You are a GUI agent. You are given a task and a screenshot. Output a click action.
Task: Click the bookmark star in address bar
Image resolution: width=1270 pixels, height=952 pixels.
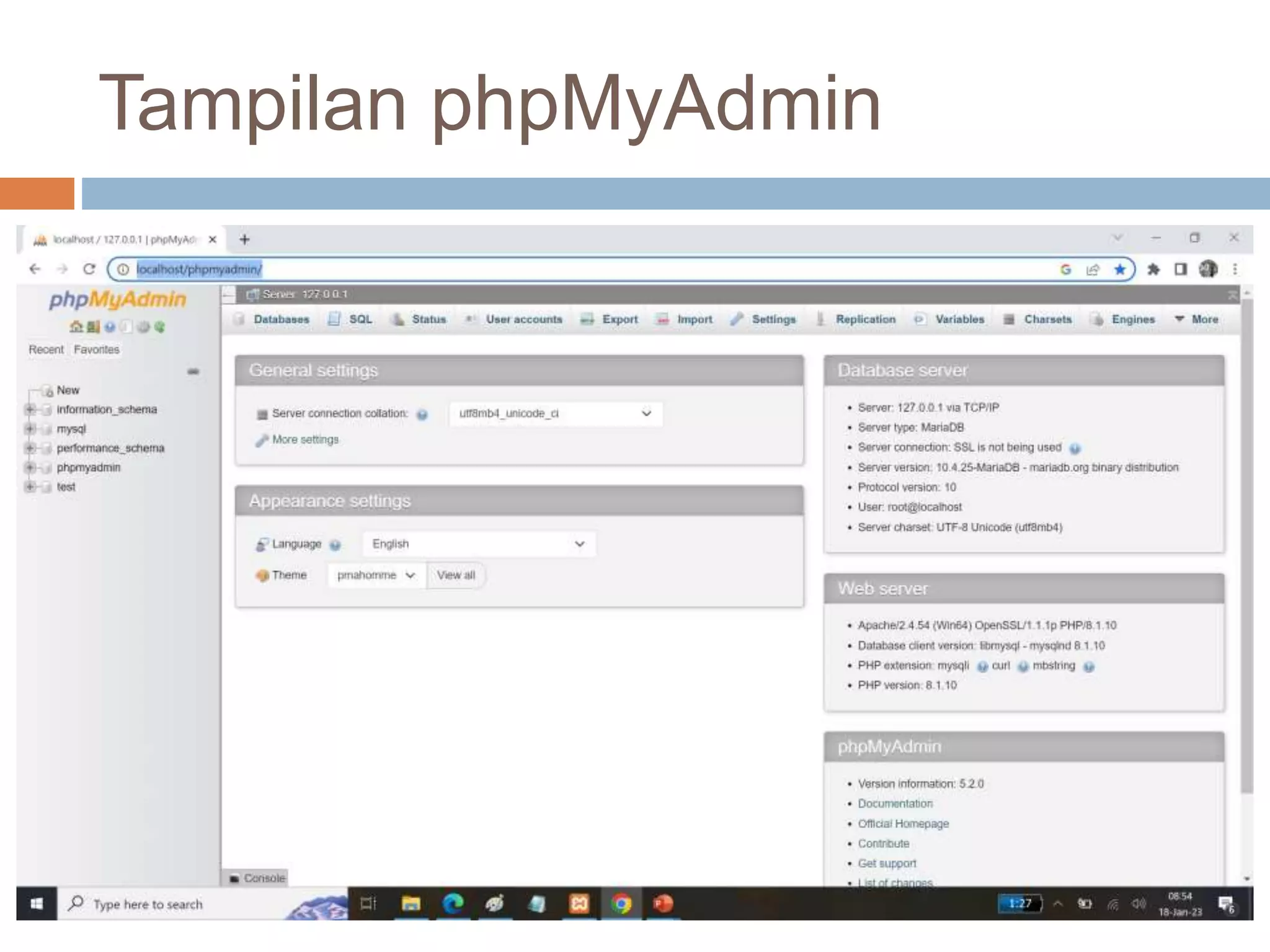1120,269
